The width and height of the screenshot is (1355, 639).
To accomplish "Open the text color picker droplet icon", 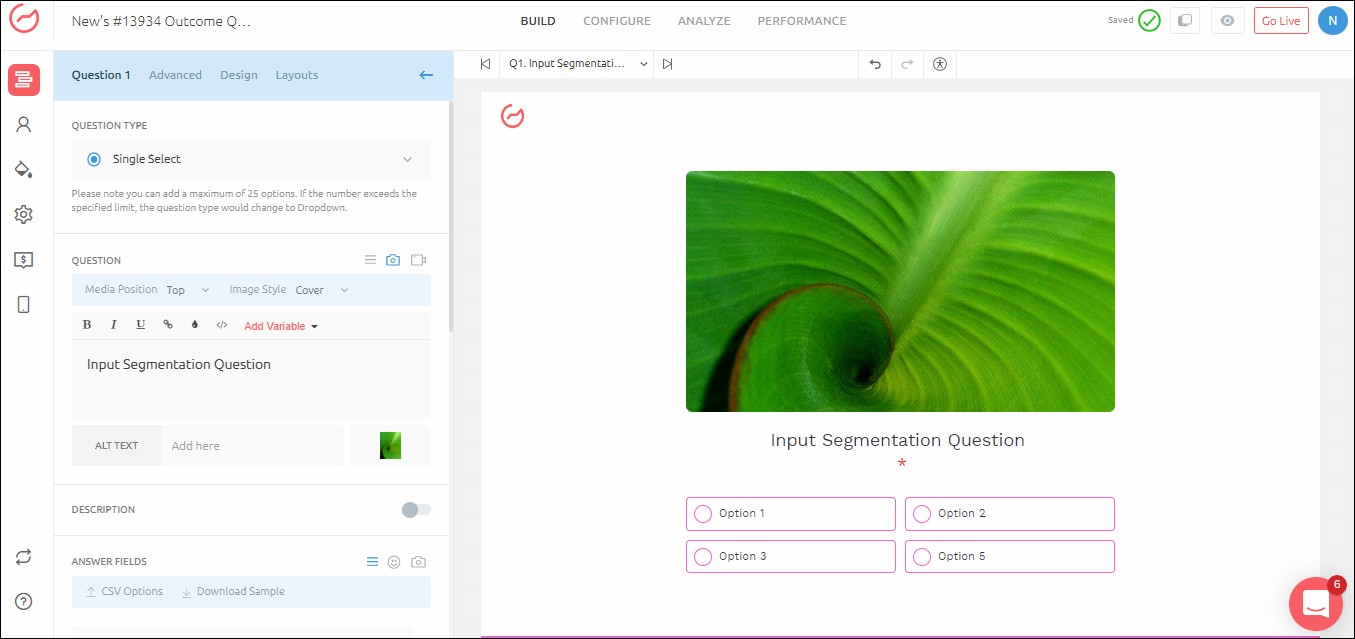I will (x=194, y=324).
